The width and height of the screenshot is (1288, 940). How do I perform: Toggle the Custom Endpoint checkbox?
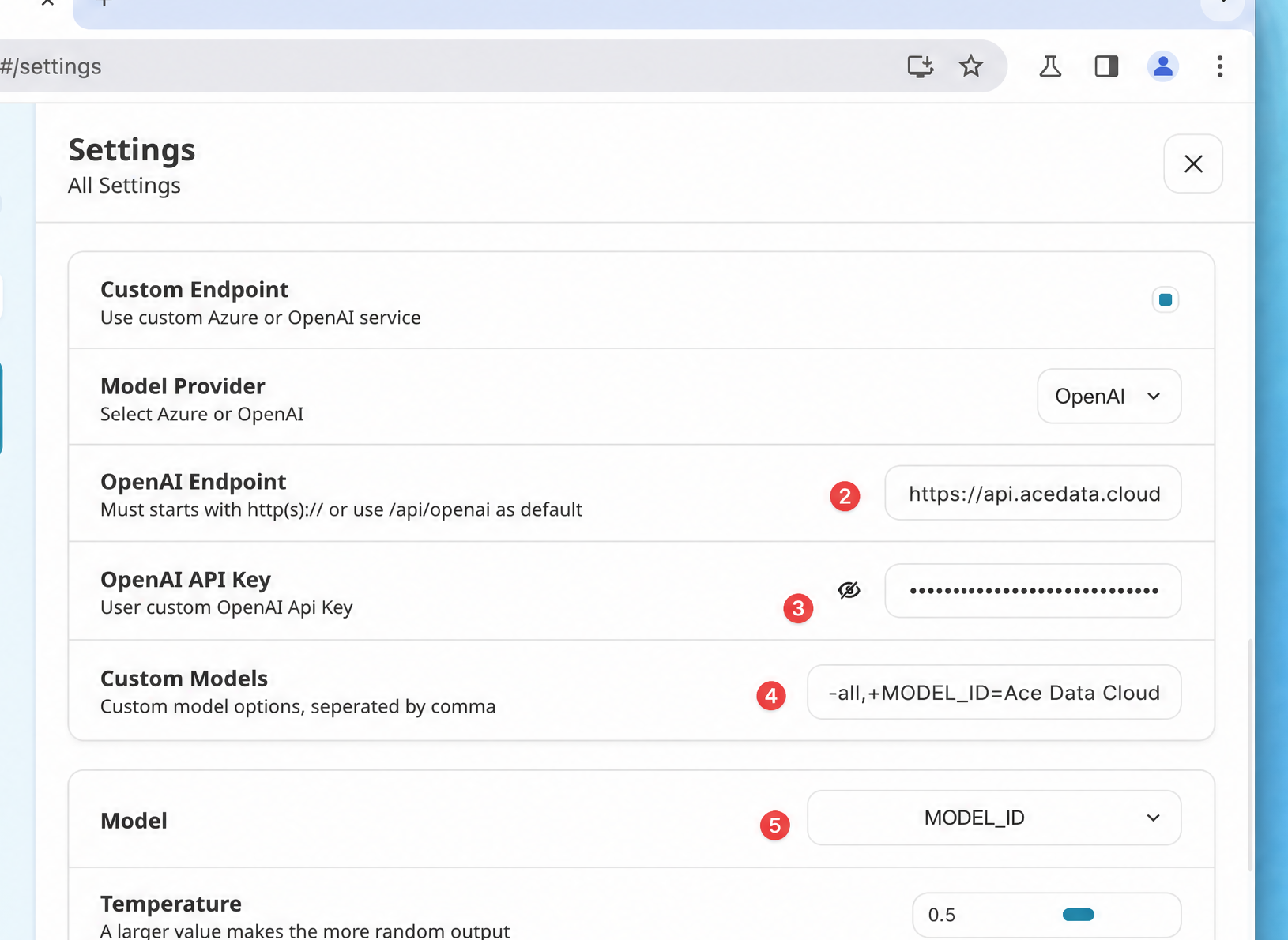[1165, 300]
